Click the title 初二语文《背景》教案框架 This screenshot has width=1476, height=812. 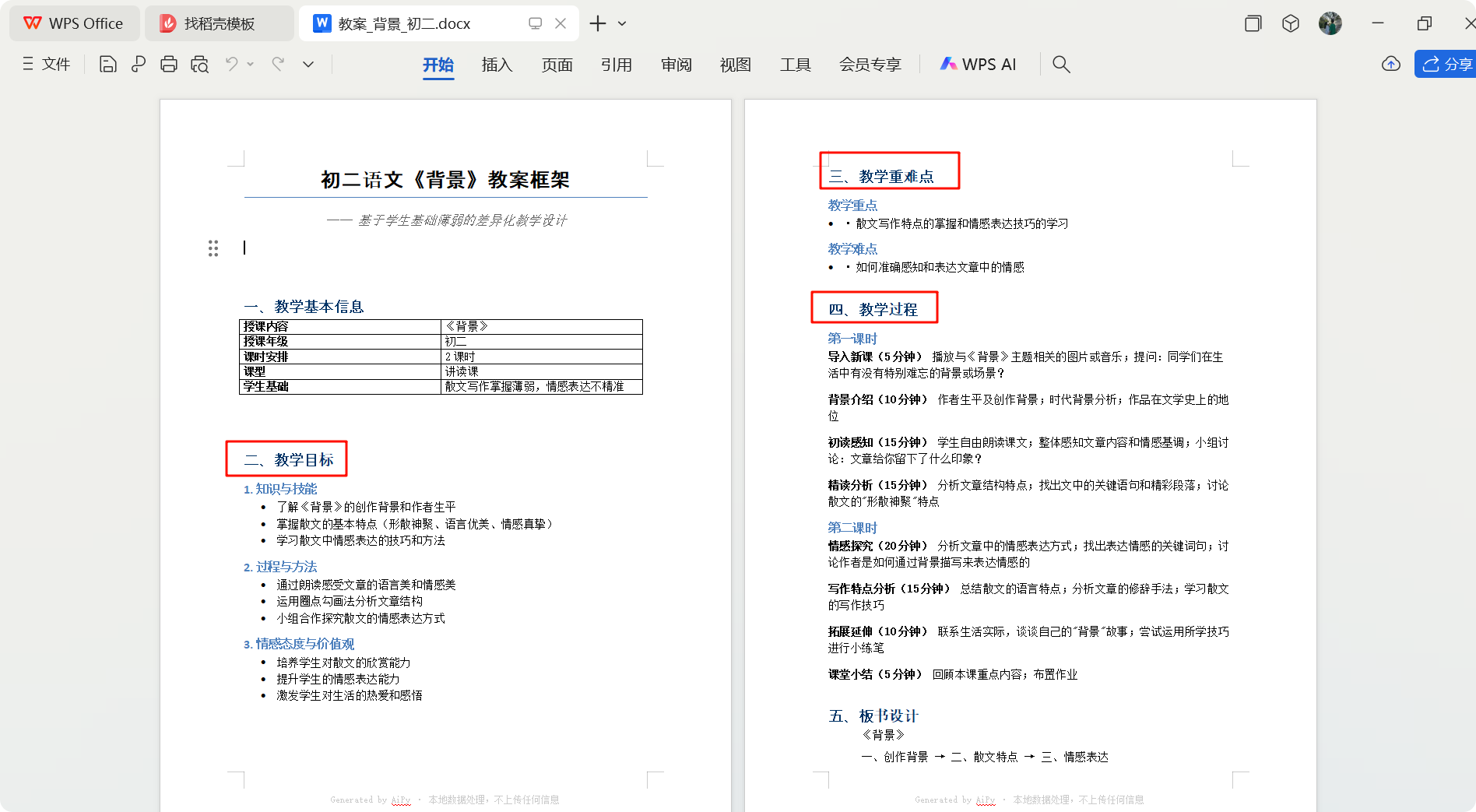click(x=445, y=180)
